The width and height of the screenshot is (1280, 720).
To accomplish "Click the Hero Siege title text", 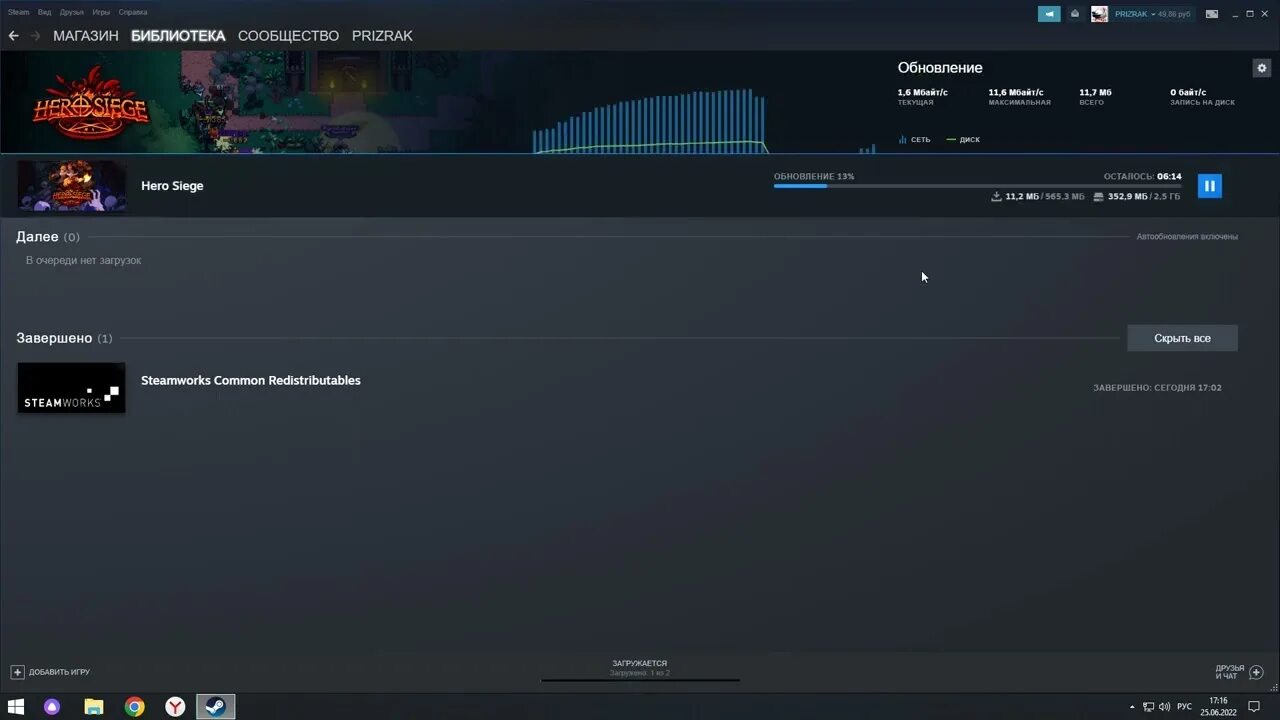I will (x=172, y=186).
